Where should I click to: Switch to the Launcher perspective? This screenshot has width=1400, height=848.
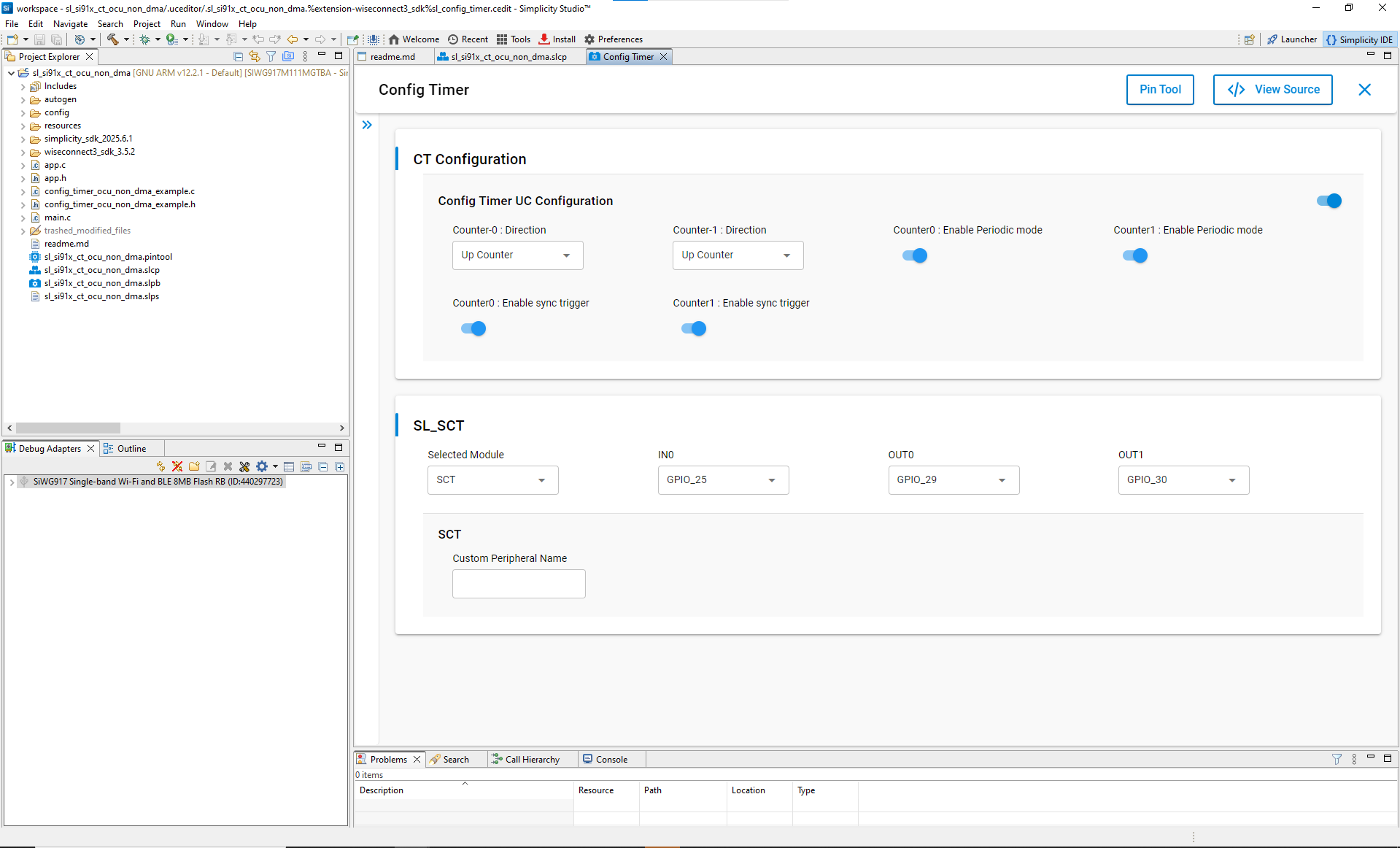point(1291,39)
